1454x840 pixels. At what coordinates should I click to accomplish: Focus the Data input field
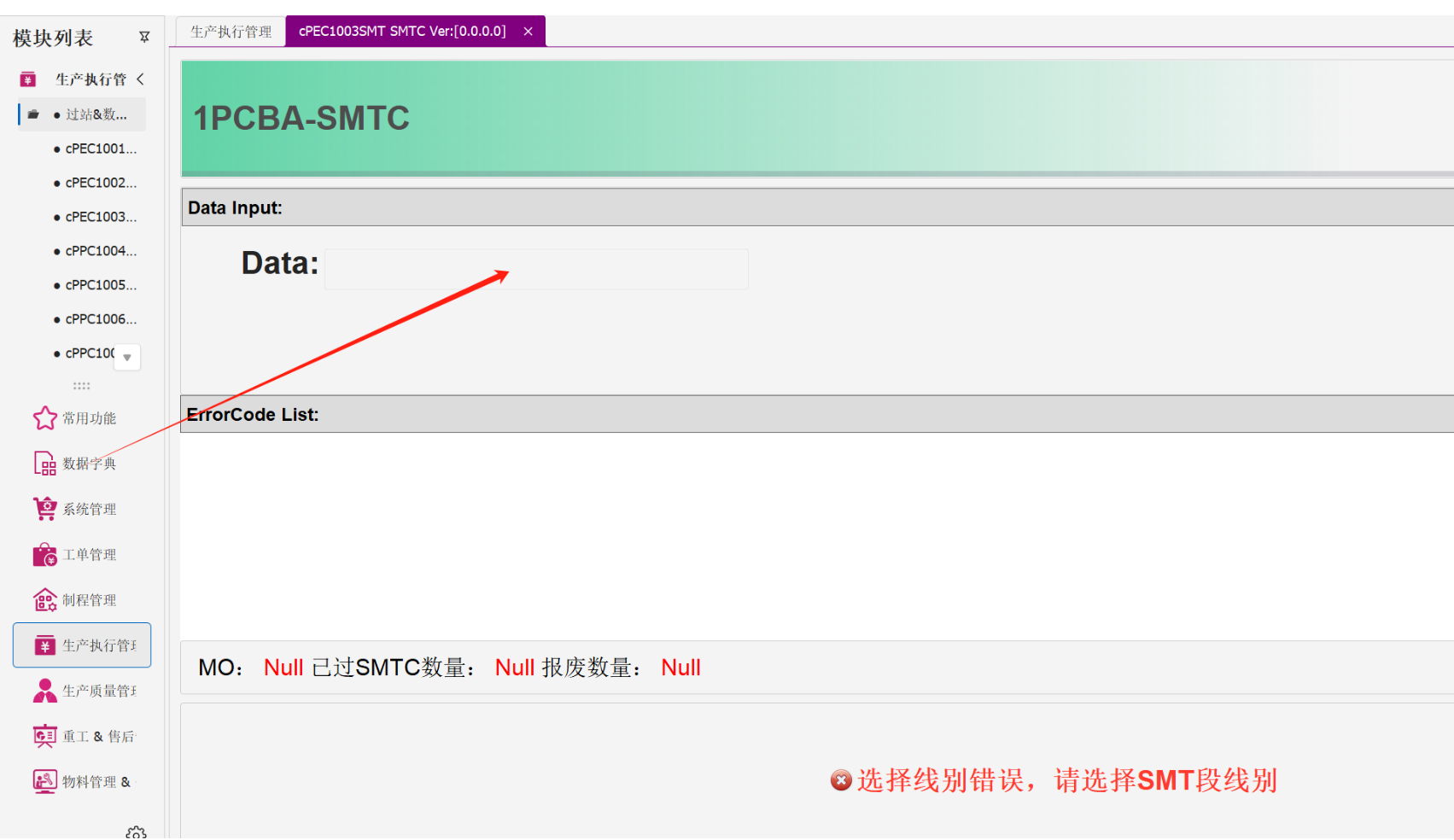tap(536, 269)
